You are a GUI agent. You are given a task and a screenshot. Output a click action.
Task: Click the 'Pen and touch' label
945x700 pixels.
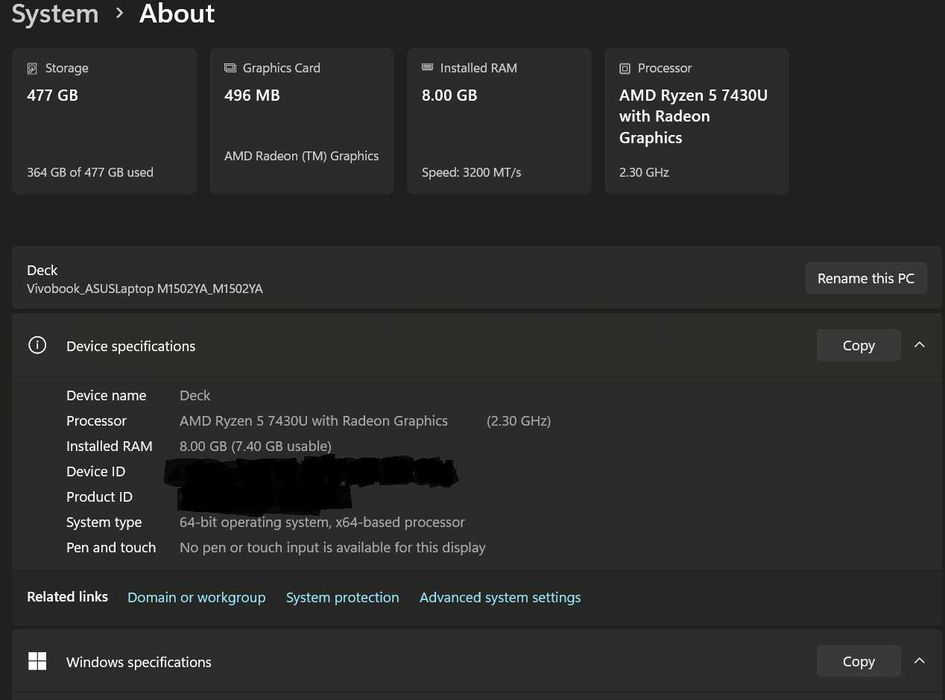point(111,547)
